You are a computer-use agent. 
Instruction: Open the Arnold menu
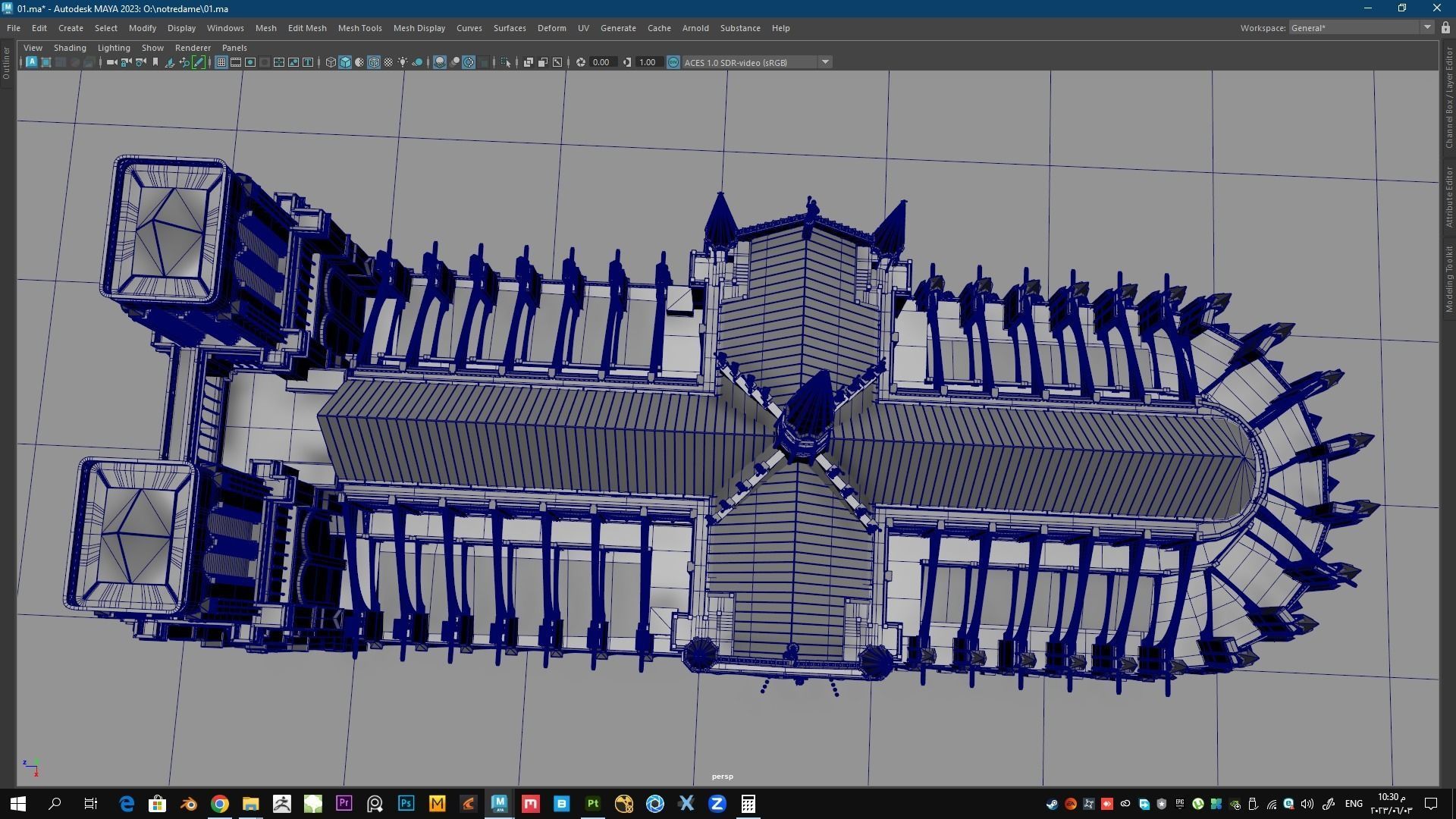pyautogui.click(x=695, y=28)
